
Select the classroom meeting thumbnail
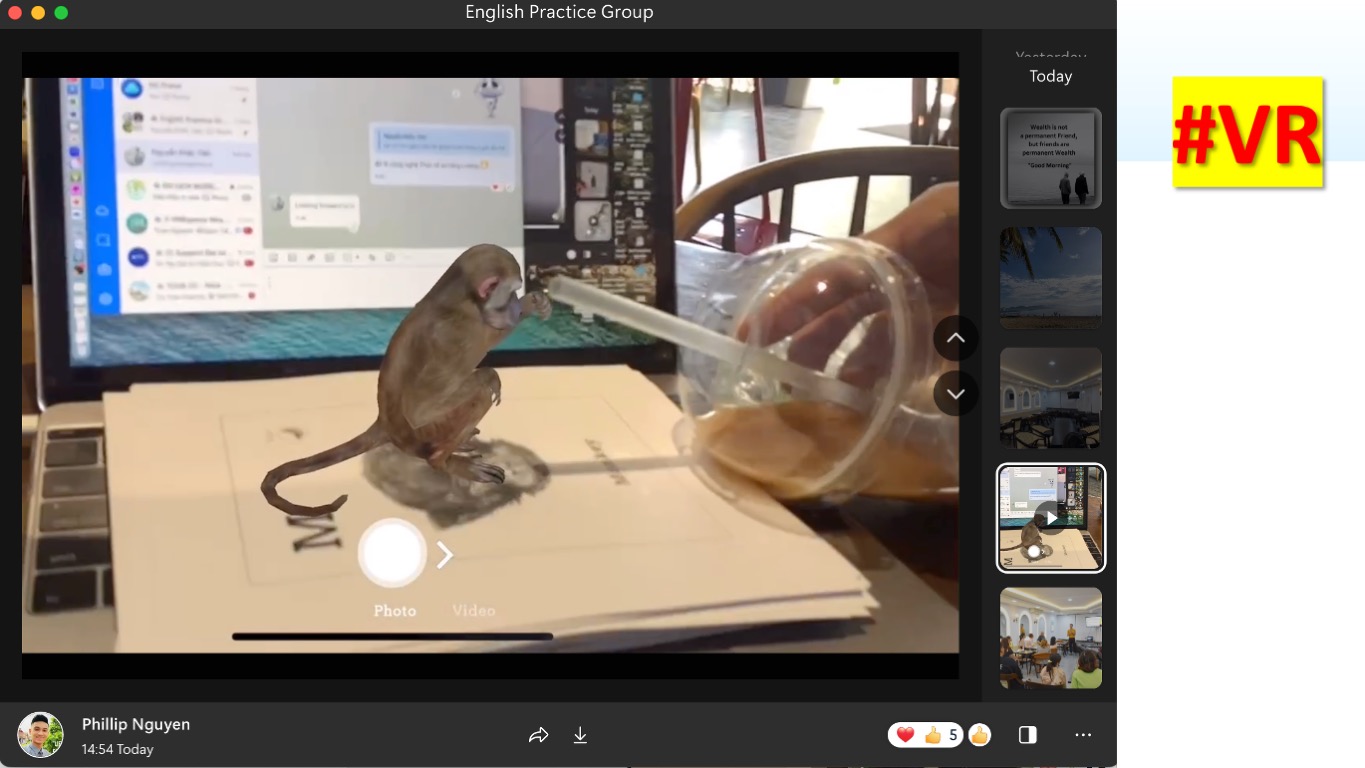pos(1050,637)
